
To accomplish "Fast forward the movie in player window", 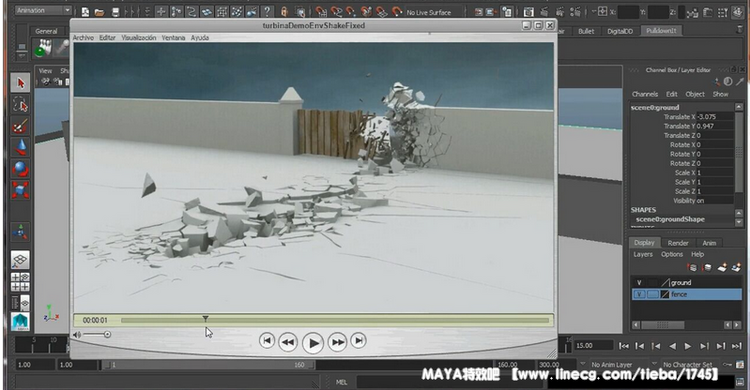I will tap(338, 342).
